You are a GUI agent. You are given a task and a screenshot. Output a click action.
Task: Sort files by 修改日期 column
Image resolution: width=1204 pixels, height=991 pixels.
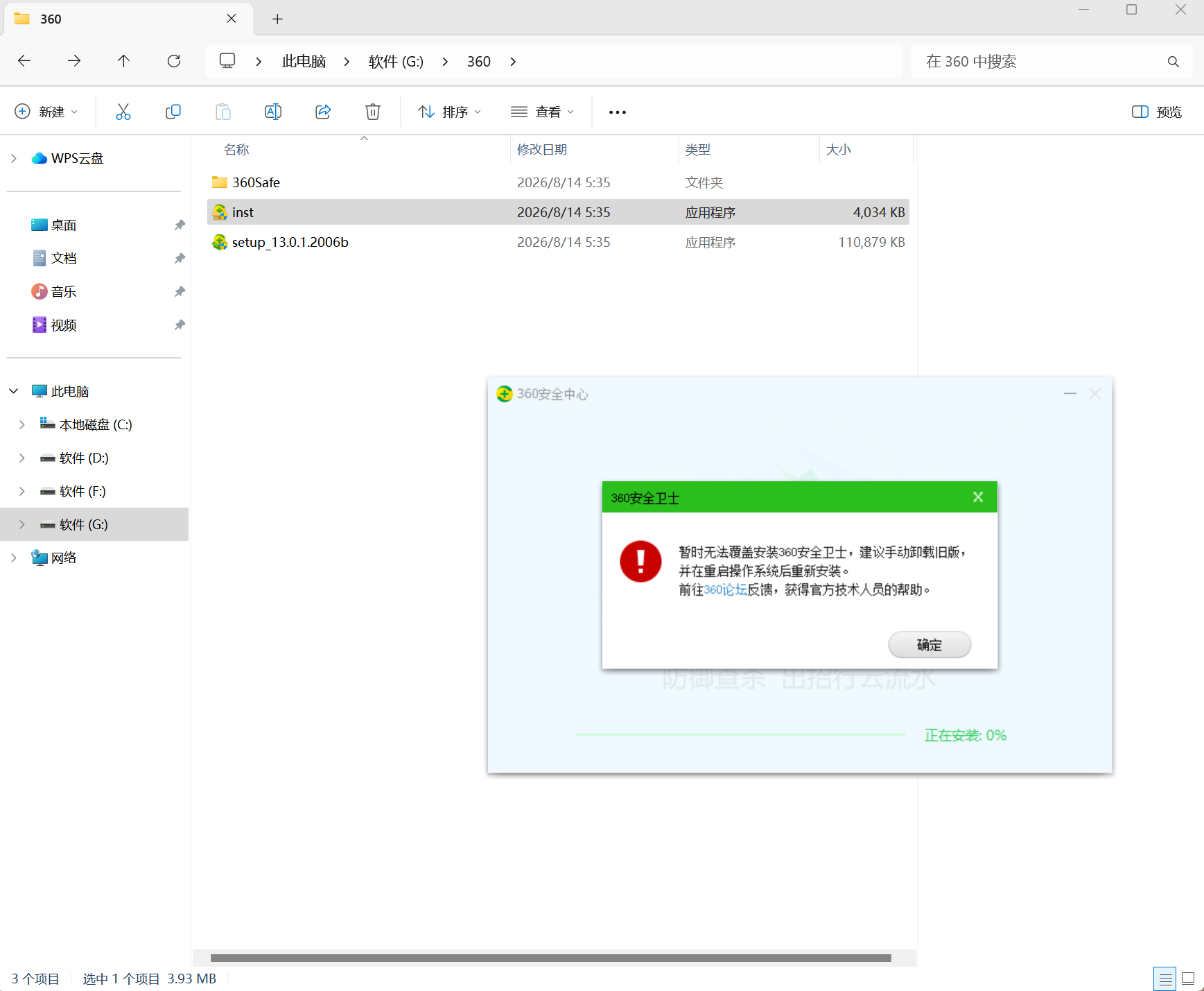pos(542,150)
